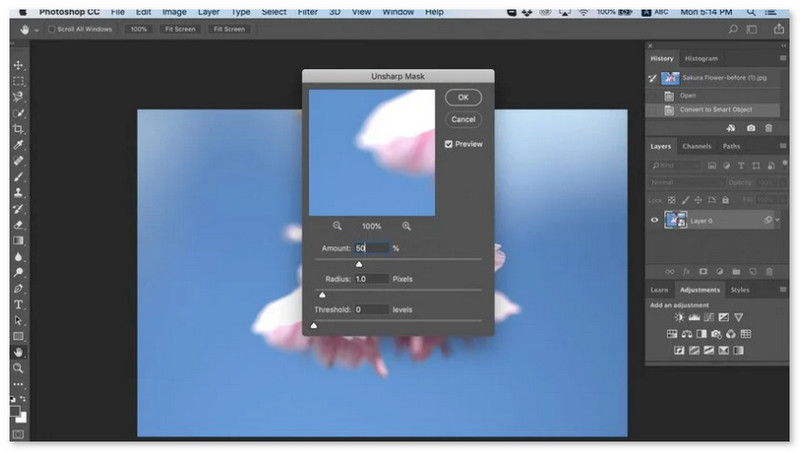Open the Hand tool preset dropdown
Image resolution: width=800 pixels, height=452 pixels.
pyautogui.click(x=37, y=30)
